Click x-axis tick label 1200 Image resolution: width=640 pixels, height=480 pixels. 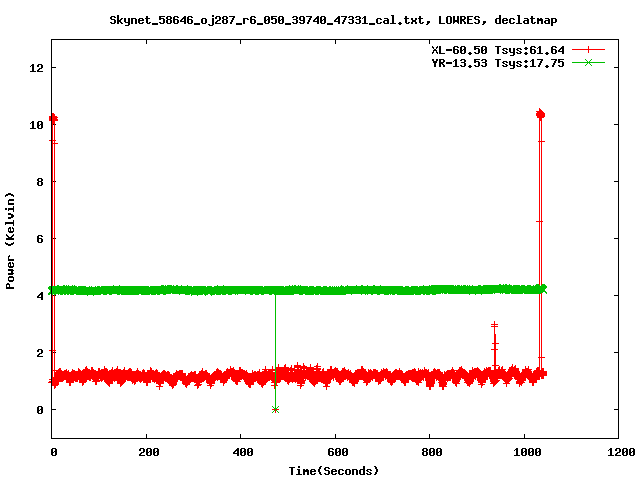click(x=621, y=452)
